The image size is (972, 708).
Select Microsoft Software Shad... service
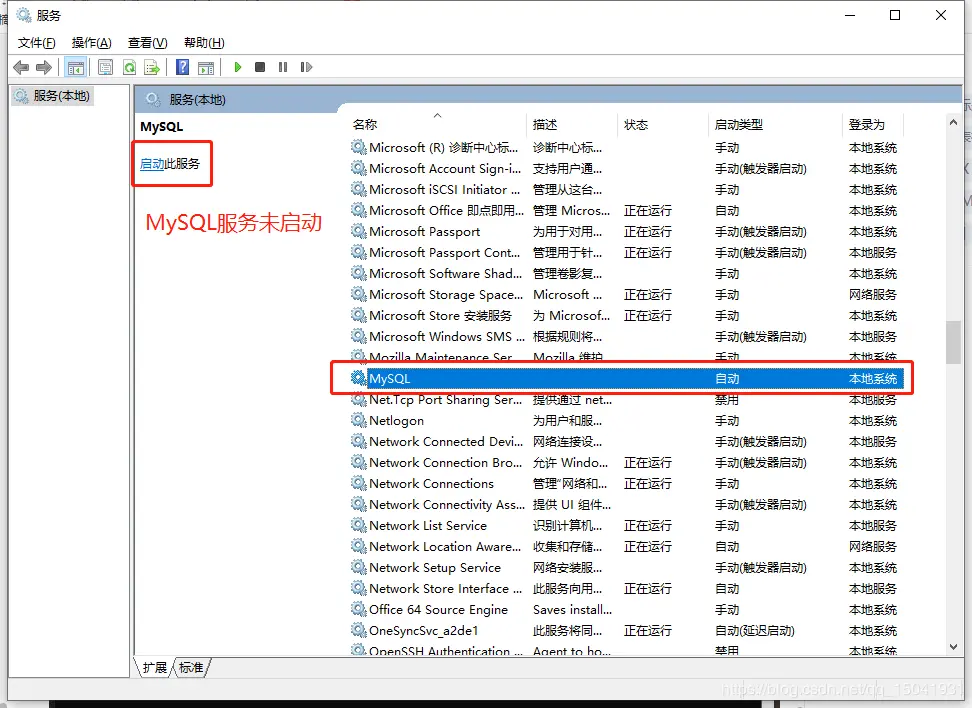[x=446, y=273]
